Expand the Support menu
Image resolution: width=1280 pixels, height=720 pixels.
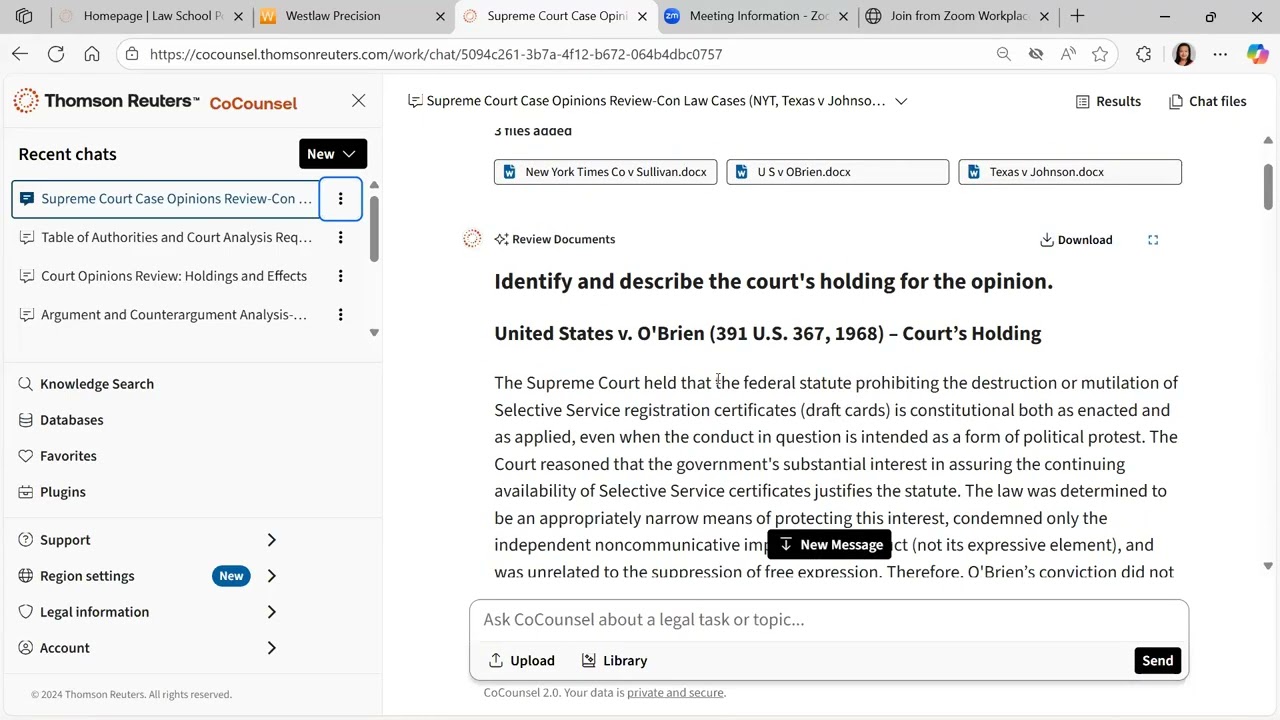coord(148,540)
